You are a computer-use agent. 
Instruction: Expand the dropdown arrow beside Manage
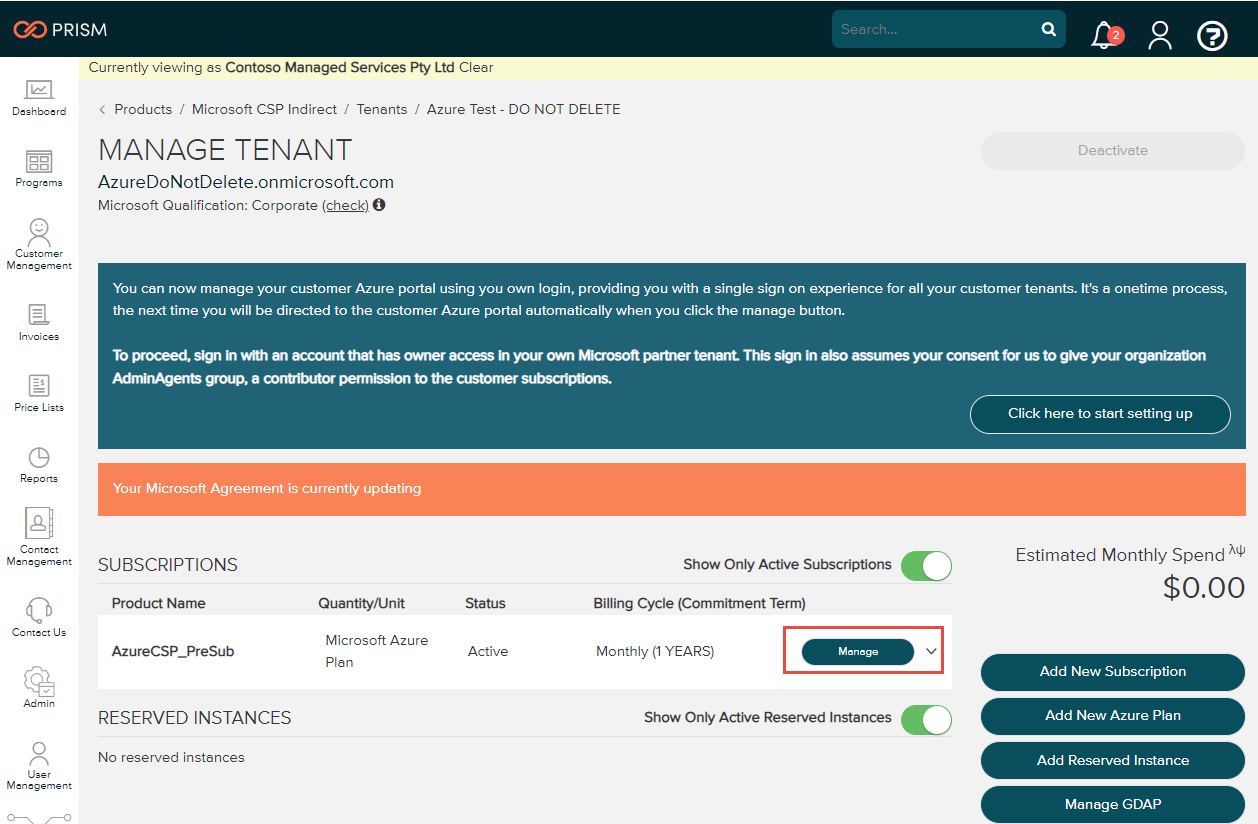(930, 651)
